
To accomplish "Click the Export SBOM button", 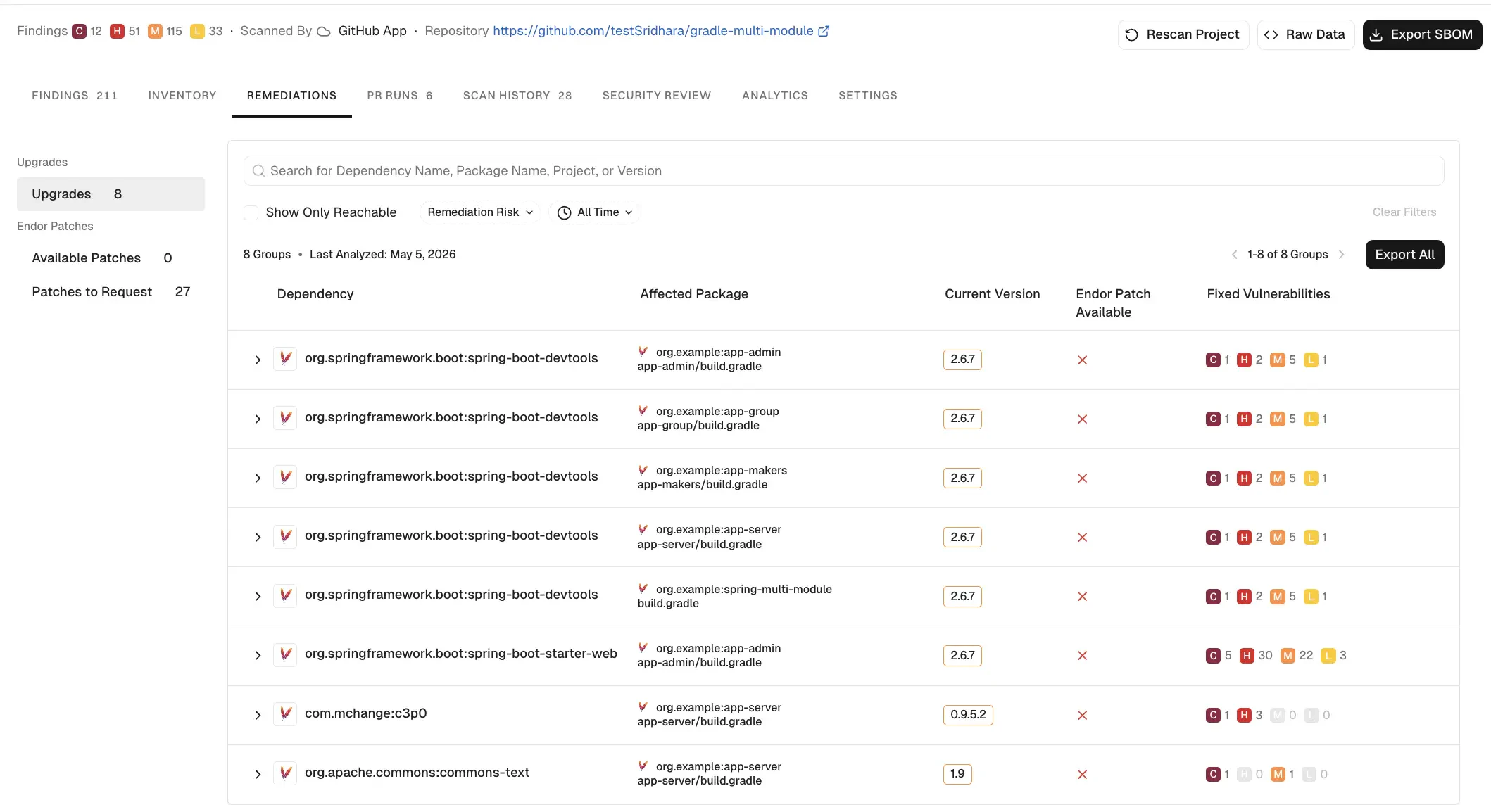I will pyautogui.click(x=1423, y=34).
